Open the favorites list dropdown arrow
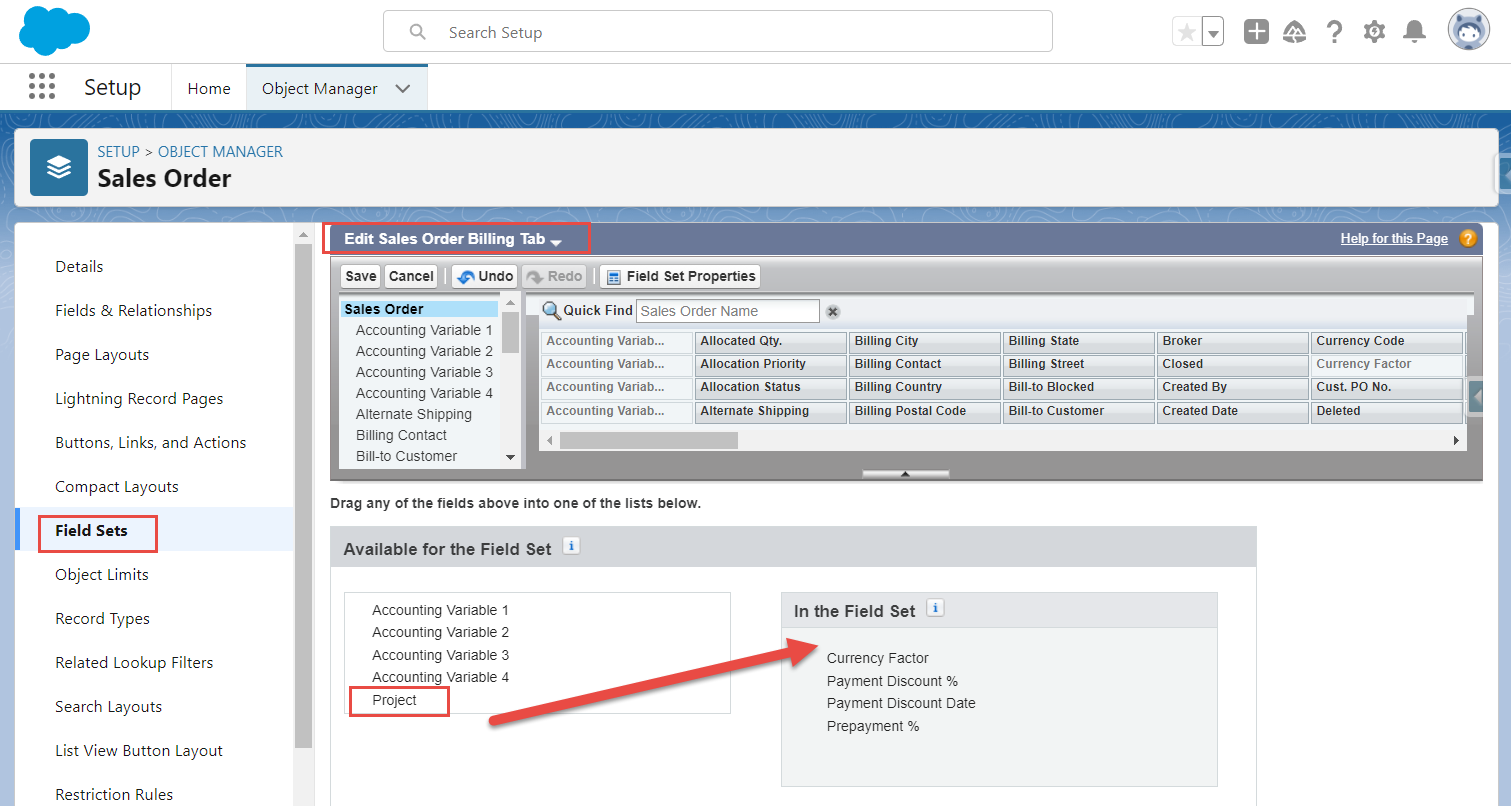Image resolution: width=1511 pixels, height=806 pixels. (1213, 32)
